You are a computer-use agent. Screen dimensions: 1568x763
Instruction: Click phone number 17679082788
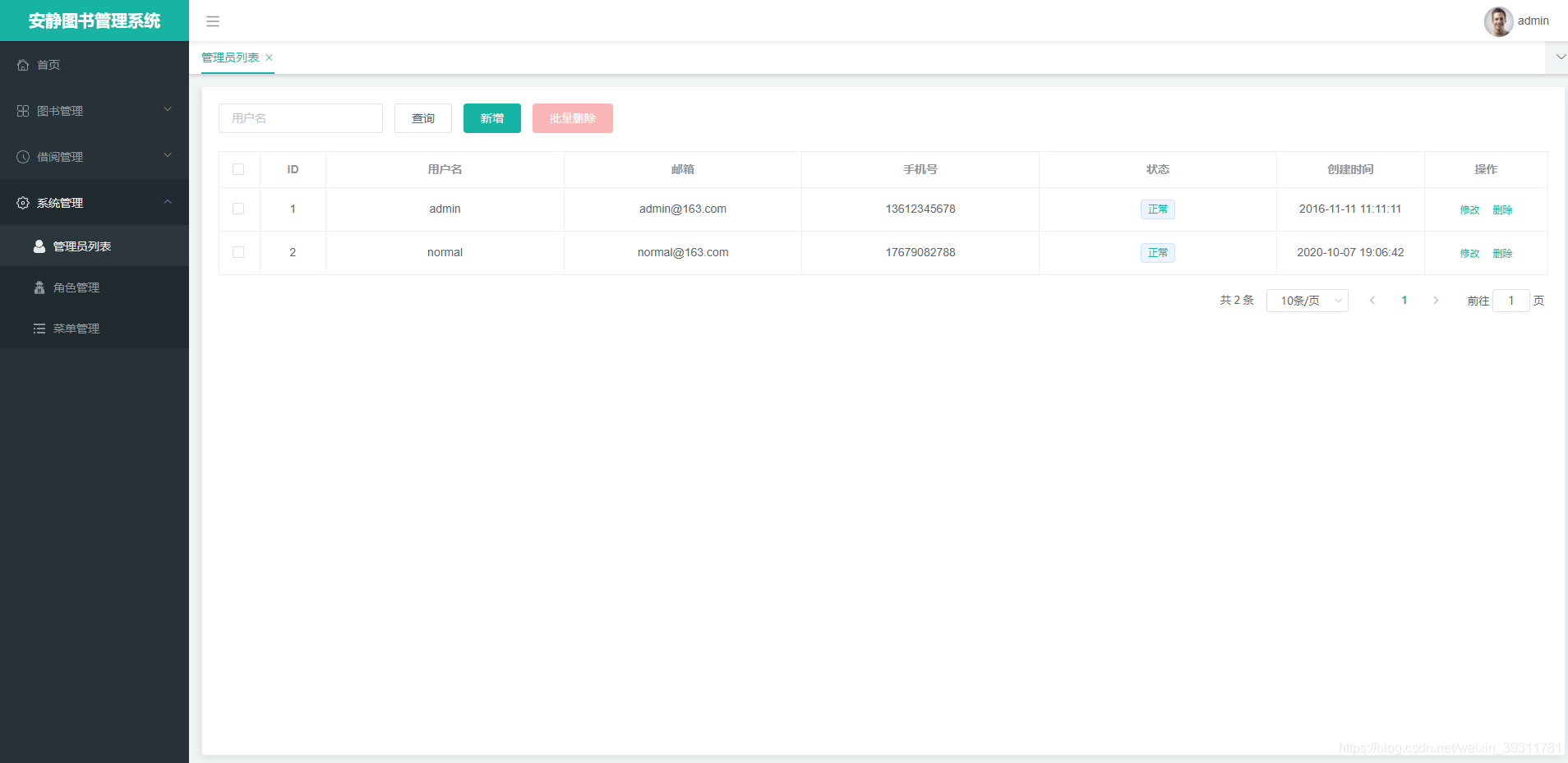(x=920, y=252)
